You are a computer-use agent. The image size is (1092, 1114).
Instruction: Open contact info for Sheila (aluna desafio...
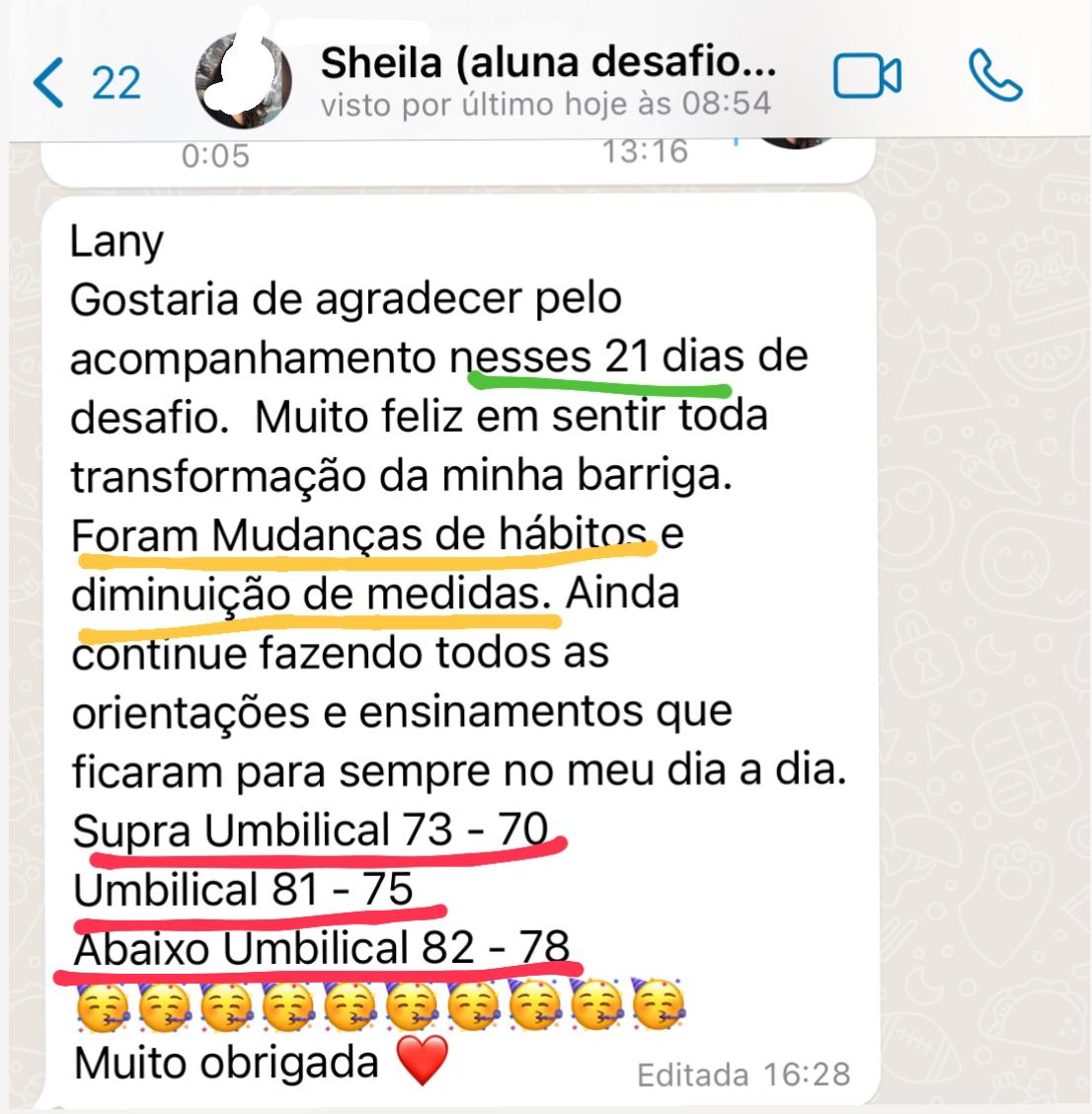(548, 62)
